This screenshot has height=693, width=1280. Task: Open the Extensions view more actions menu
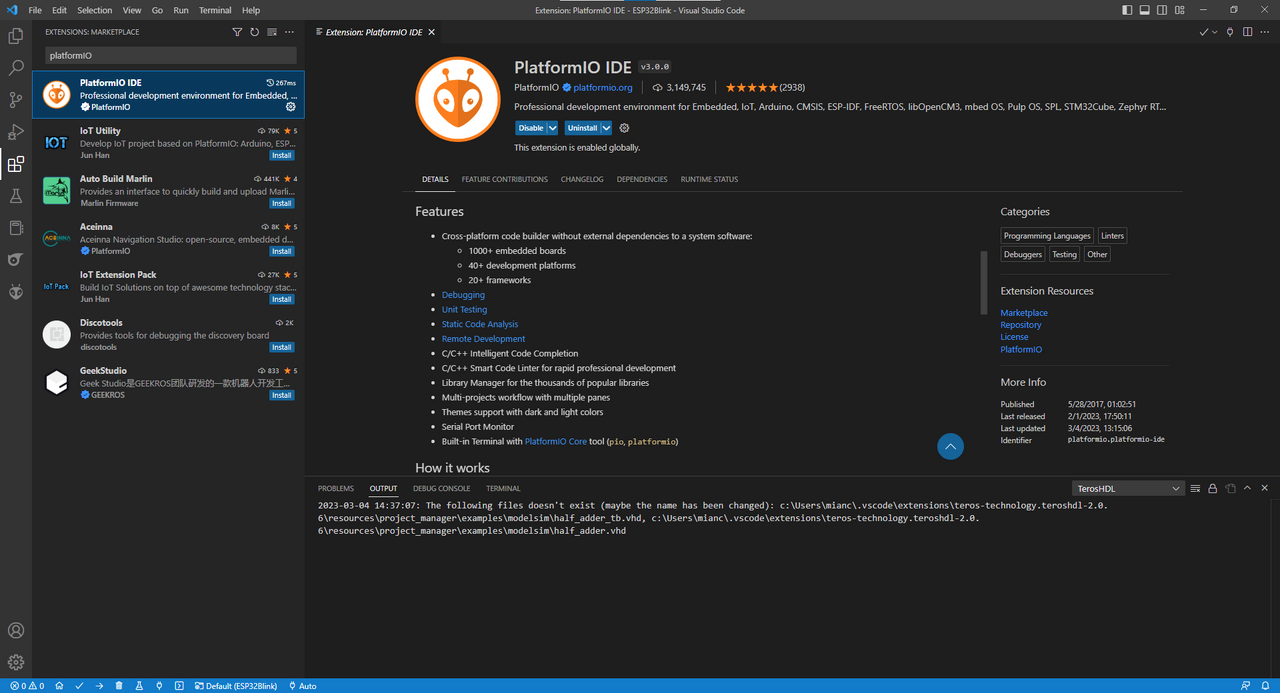point(290,32)
